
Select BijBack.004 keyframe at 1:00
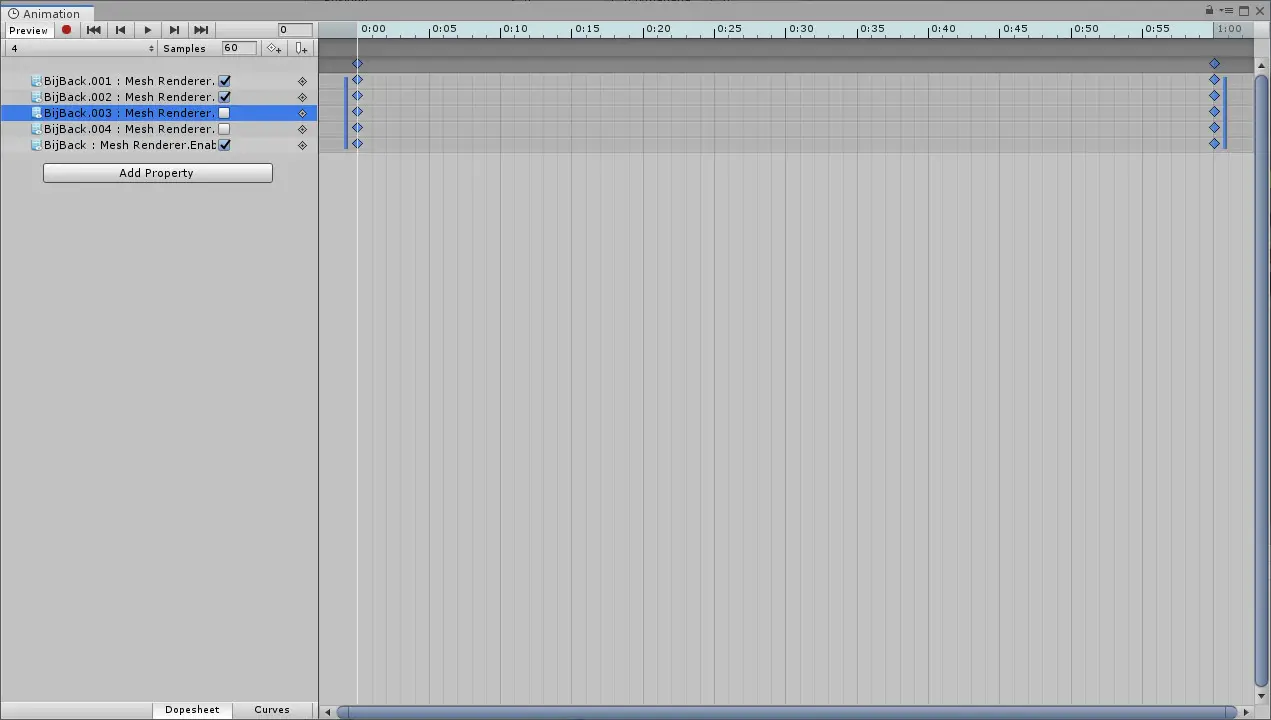[1215, 128]
